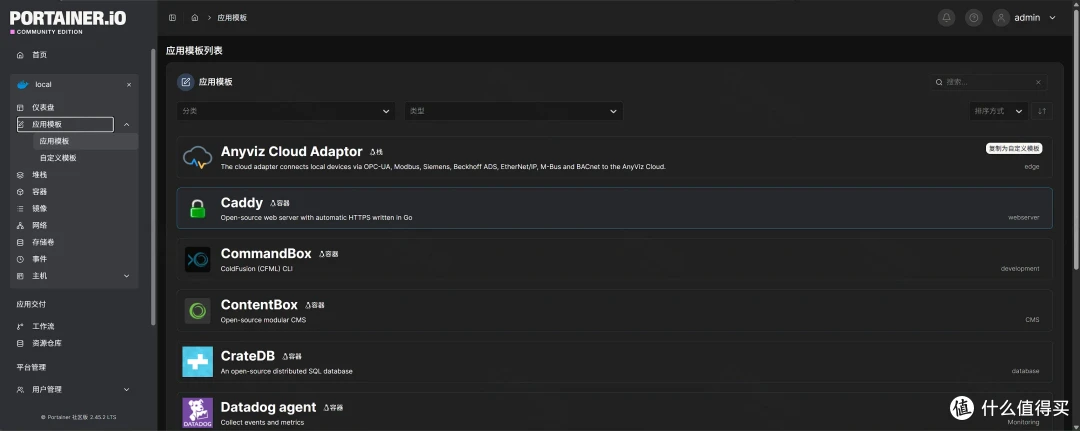This screenshot has width=1080, height=431.
Task: Open the 排序方式 sort dropdown
Action: pyautogui.click(x=999, y=111)
